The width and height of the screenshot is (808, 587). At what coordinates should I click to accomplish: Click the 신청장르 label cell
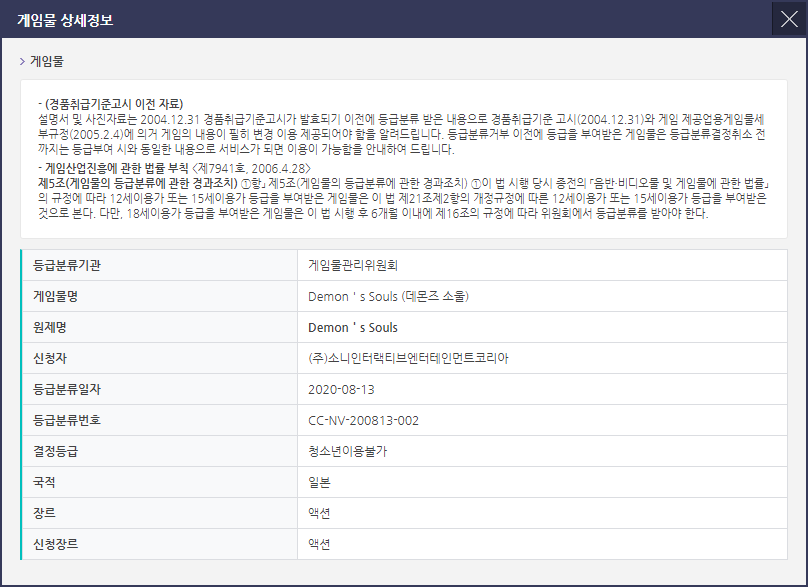[x=160, y=544]
